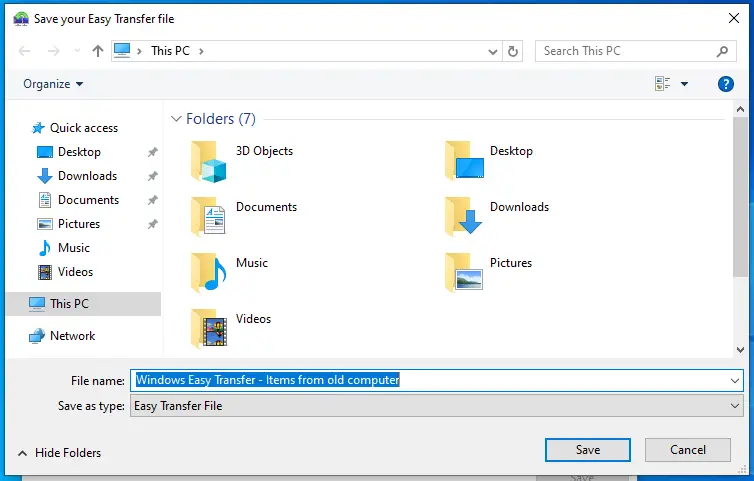Click the pin icon beside Downloads
This screenshot has height=481, width=754.
pos(152,176)
